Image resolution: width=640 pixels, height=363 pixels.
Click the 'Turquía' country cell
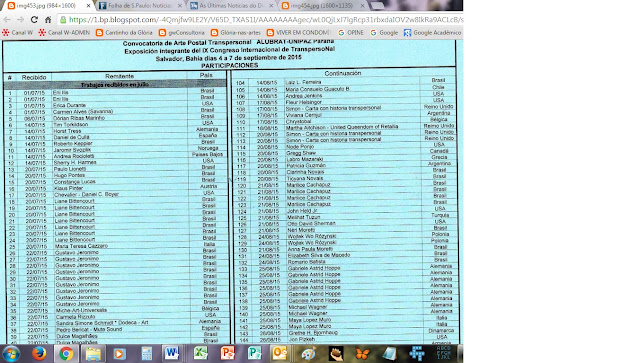coord(440,215)
